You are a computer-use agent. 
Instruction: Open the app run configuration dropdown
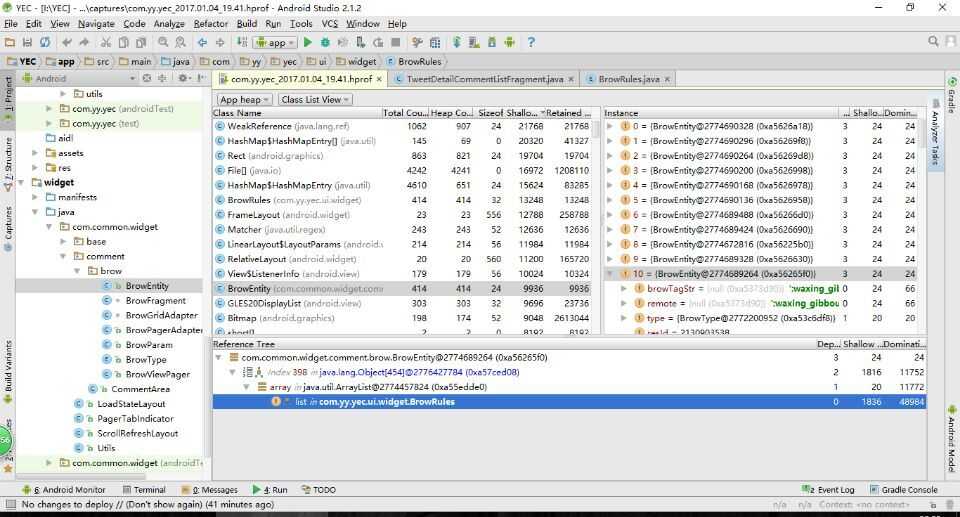click(x=276, y=42)
